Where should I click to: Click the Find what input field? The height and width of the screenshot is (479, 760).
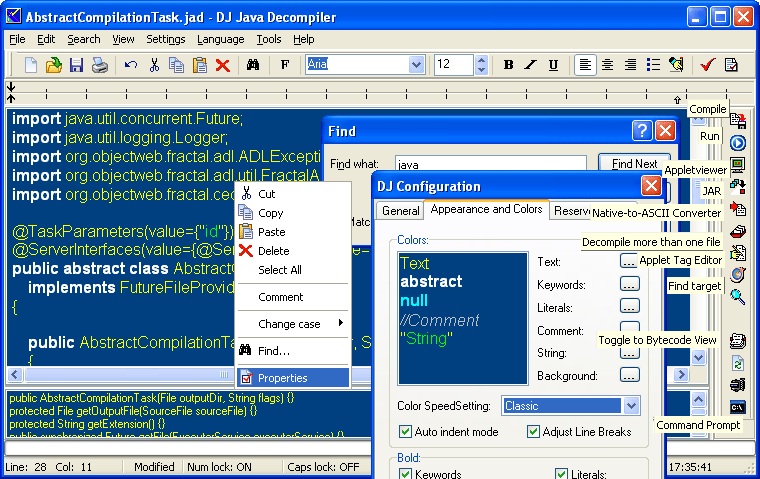coord(491,163)
